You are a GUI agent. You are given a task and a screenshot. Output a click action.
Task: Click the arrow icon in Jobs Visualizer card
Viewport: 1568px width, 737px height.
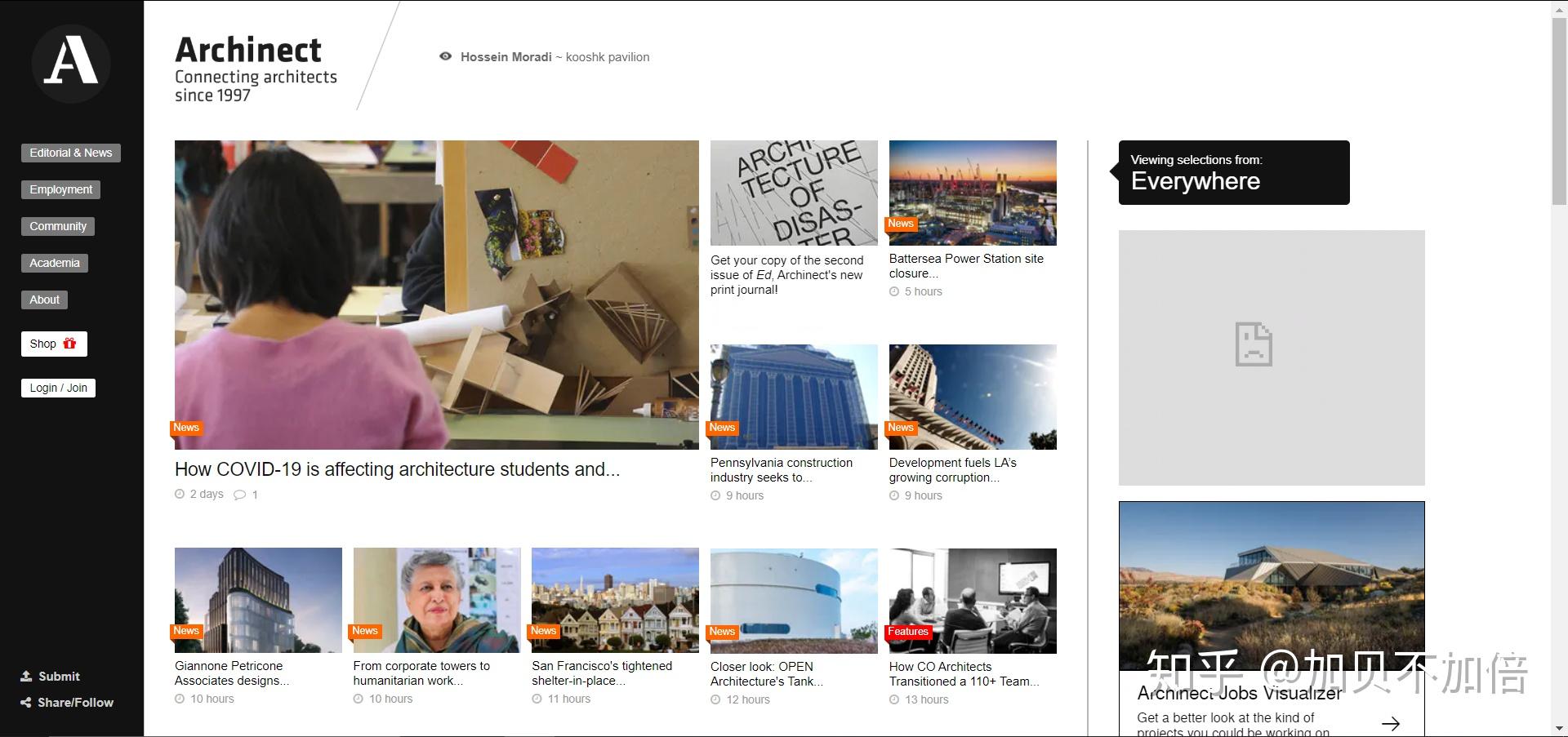tap(1391, 723)
